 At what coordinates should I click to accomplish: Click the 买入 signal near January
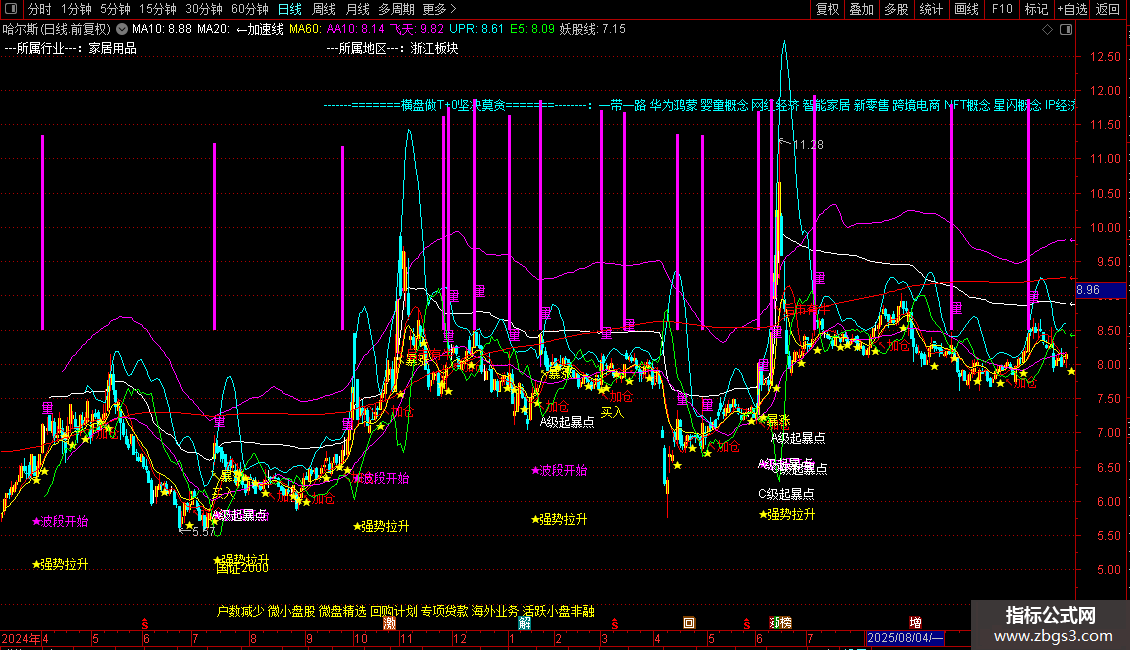612,412
